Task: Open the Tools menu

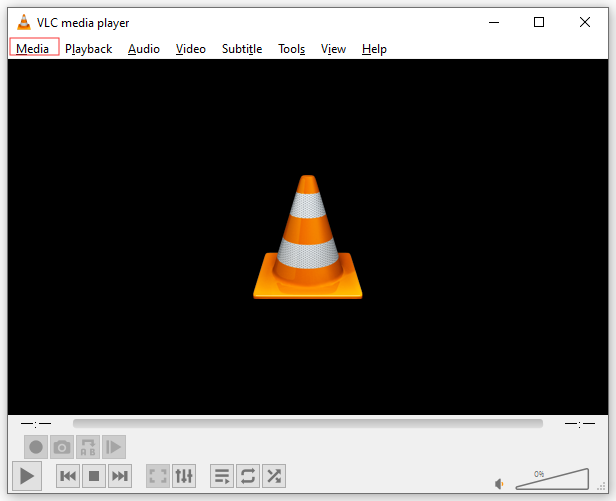Action: coord(292,49)
